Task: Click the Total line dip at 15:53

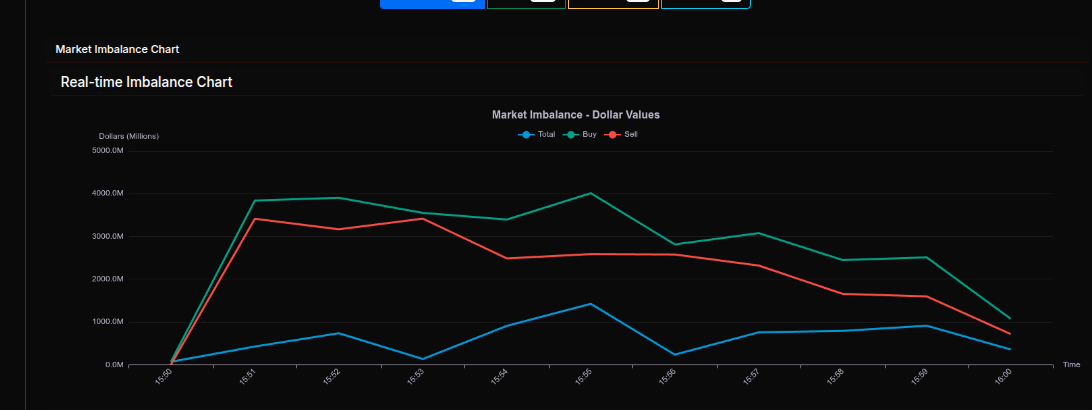Action: tap(424, 359)
